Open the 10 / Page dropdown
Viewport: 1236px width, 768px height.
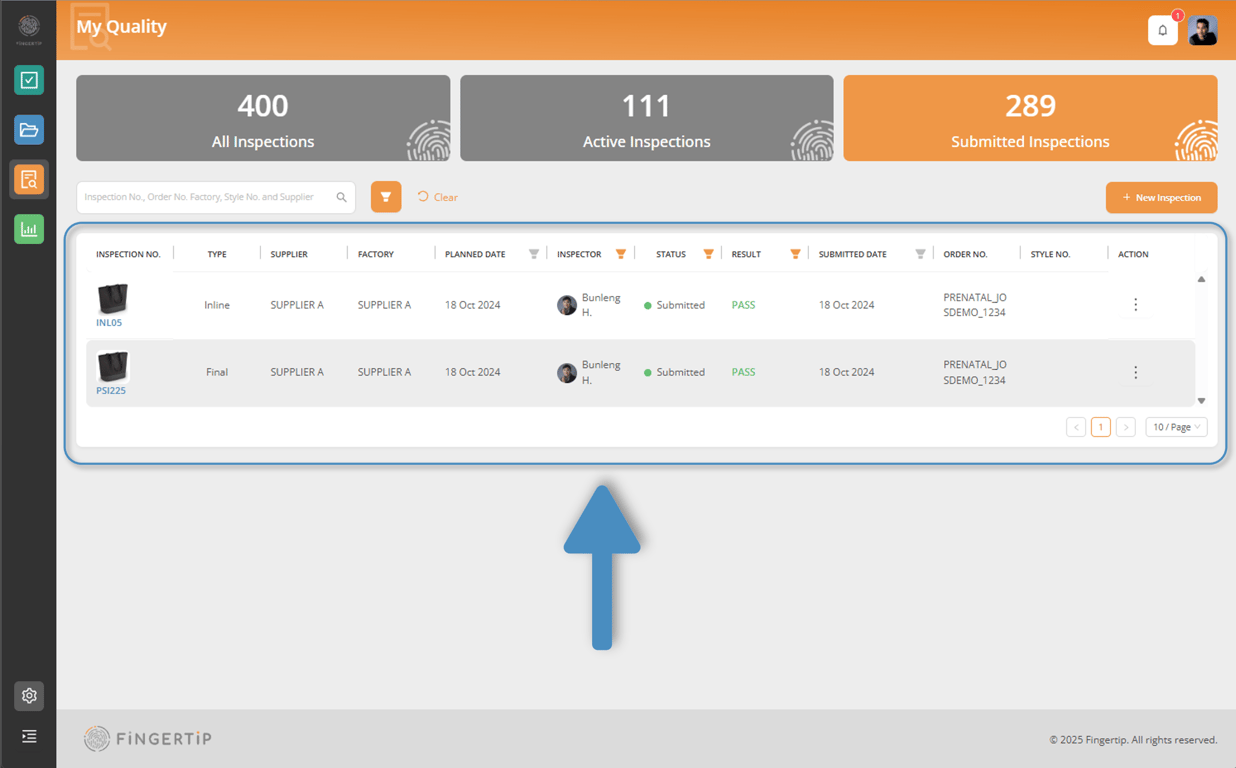[1176, 427]
